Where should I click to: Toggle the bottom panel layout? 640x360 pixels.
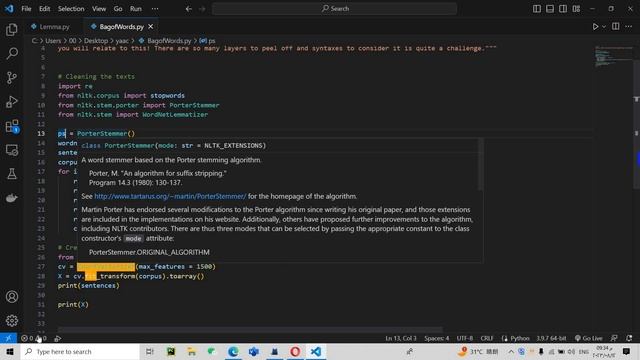tap(550, 9)
